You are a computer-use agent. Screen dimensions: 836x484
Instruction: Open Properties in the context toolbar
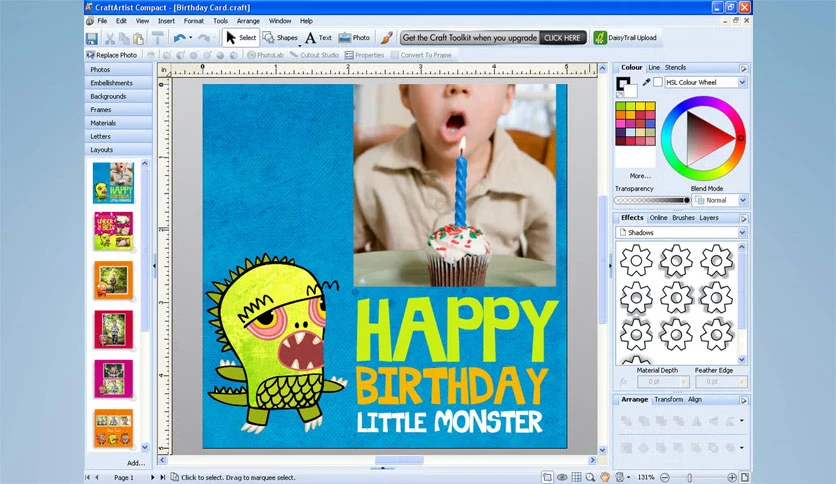coord(364,55)
